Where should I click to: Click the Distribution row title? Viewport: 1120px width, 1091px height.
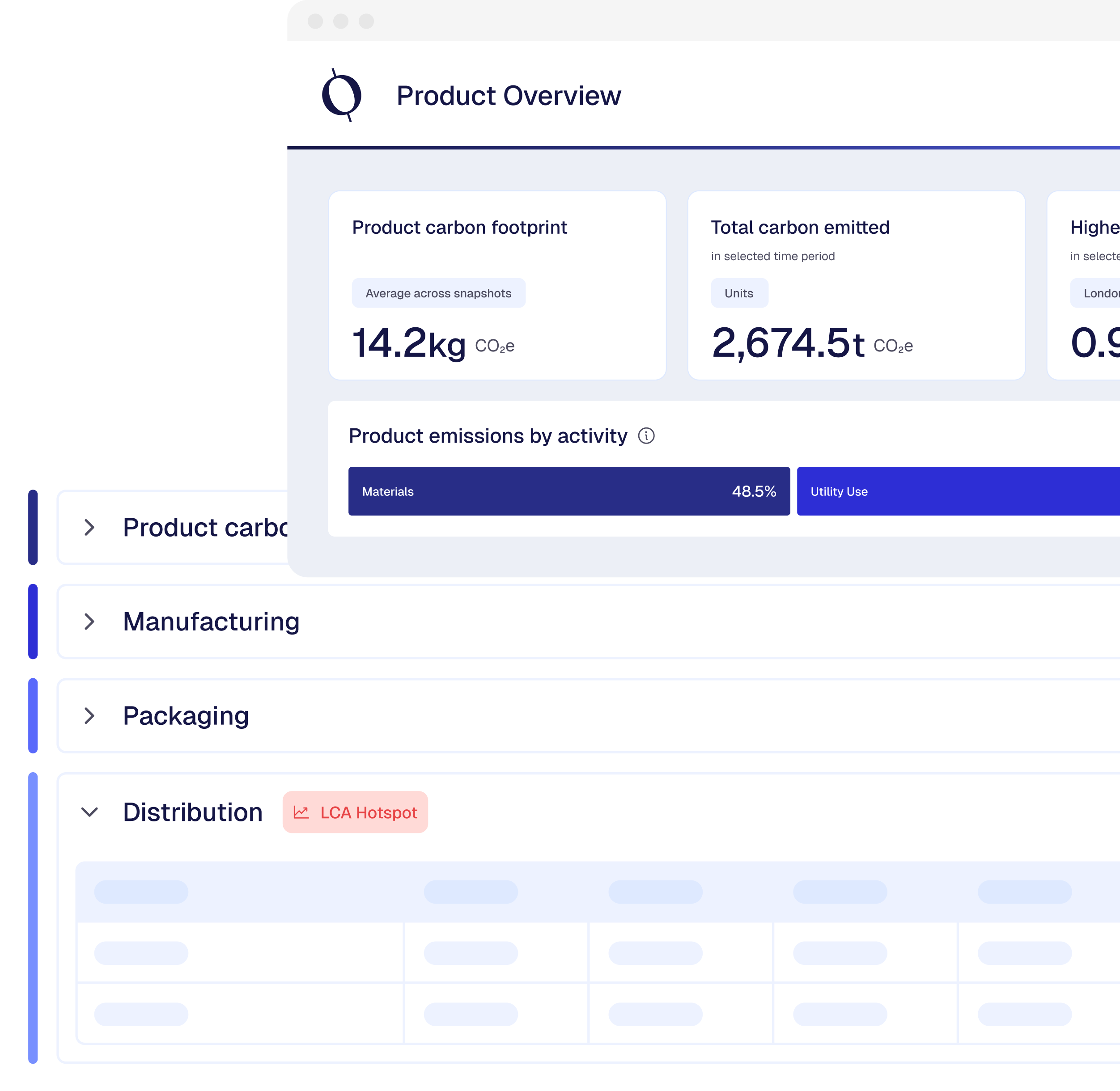point(193,812)
